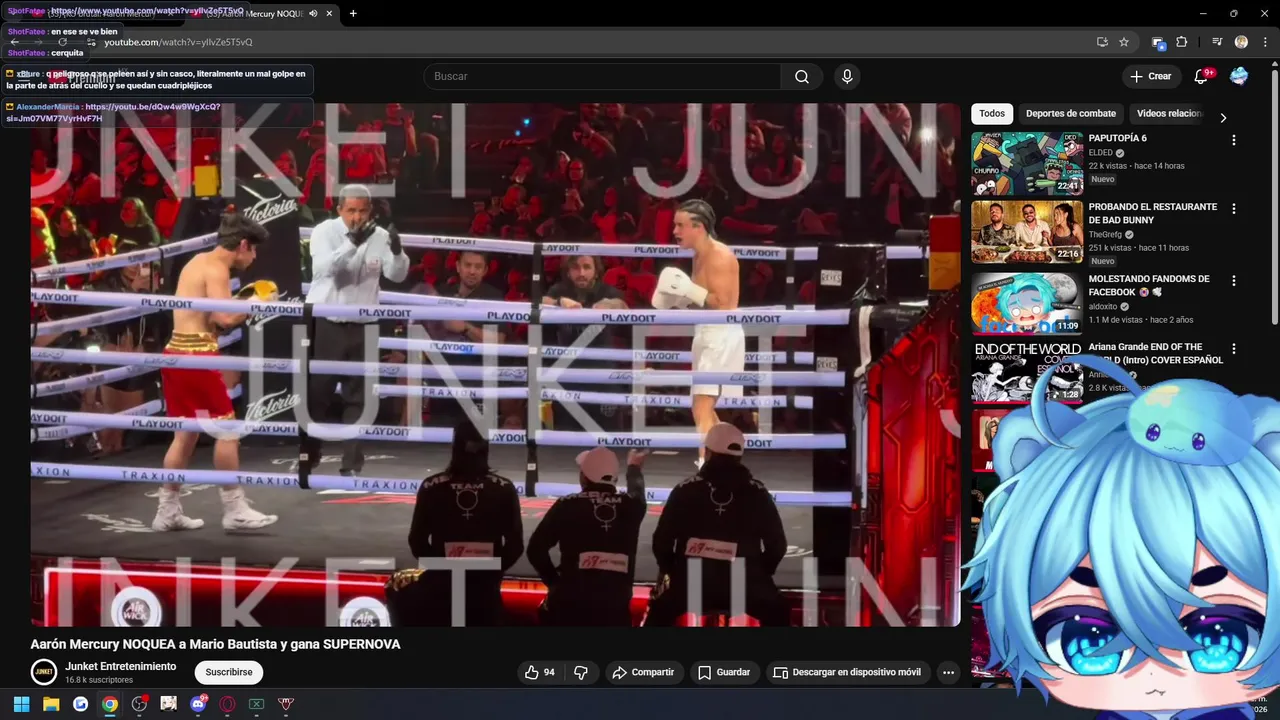
Task: Open Chrome extensions puzzle icon
Action: tap(1181, 42)
